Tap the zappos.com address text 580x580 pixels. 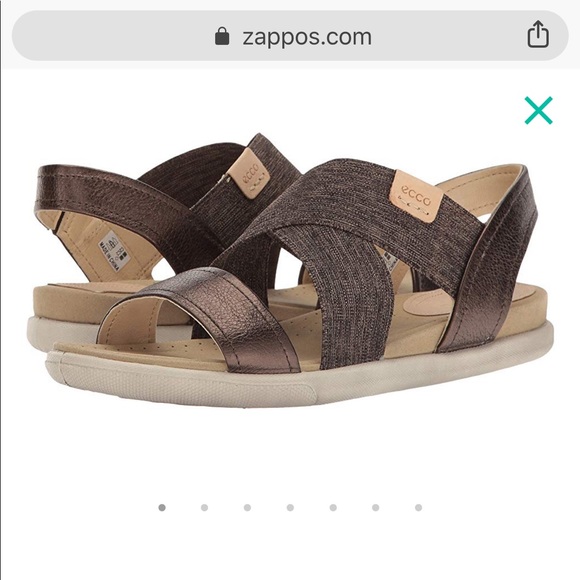(x=307, y=37)
